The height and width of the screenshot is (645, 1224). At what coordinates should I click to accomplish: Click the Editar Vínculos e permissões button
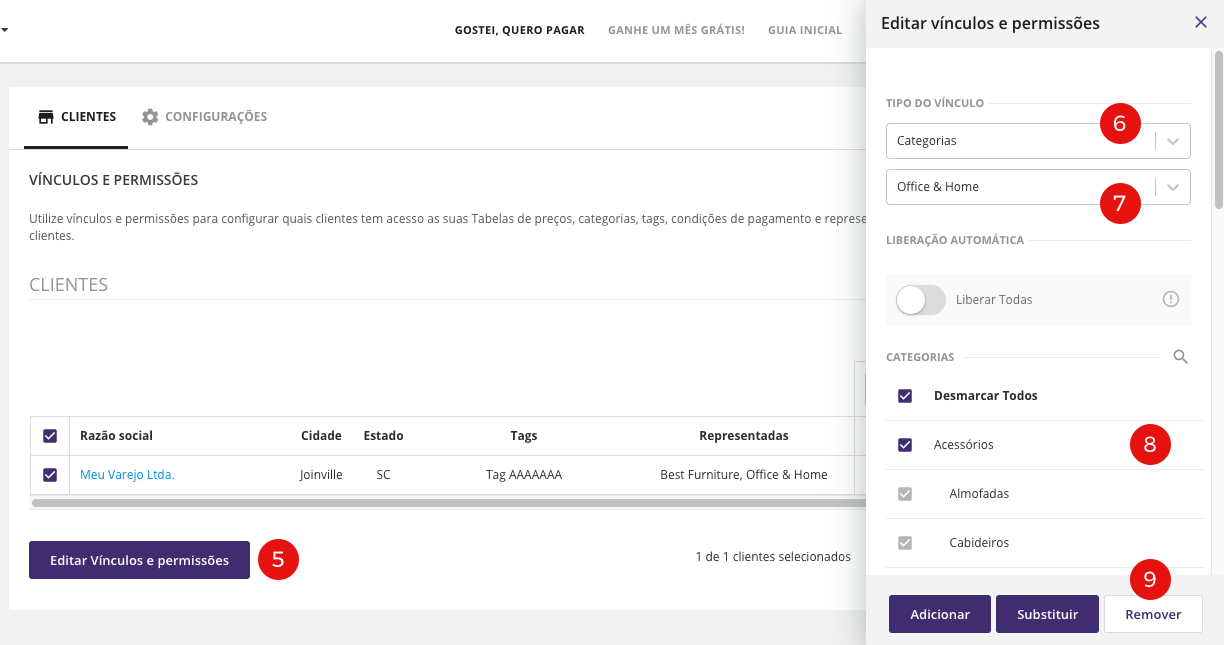coord(139,560)
